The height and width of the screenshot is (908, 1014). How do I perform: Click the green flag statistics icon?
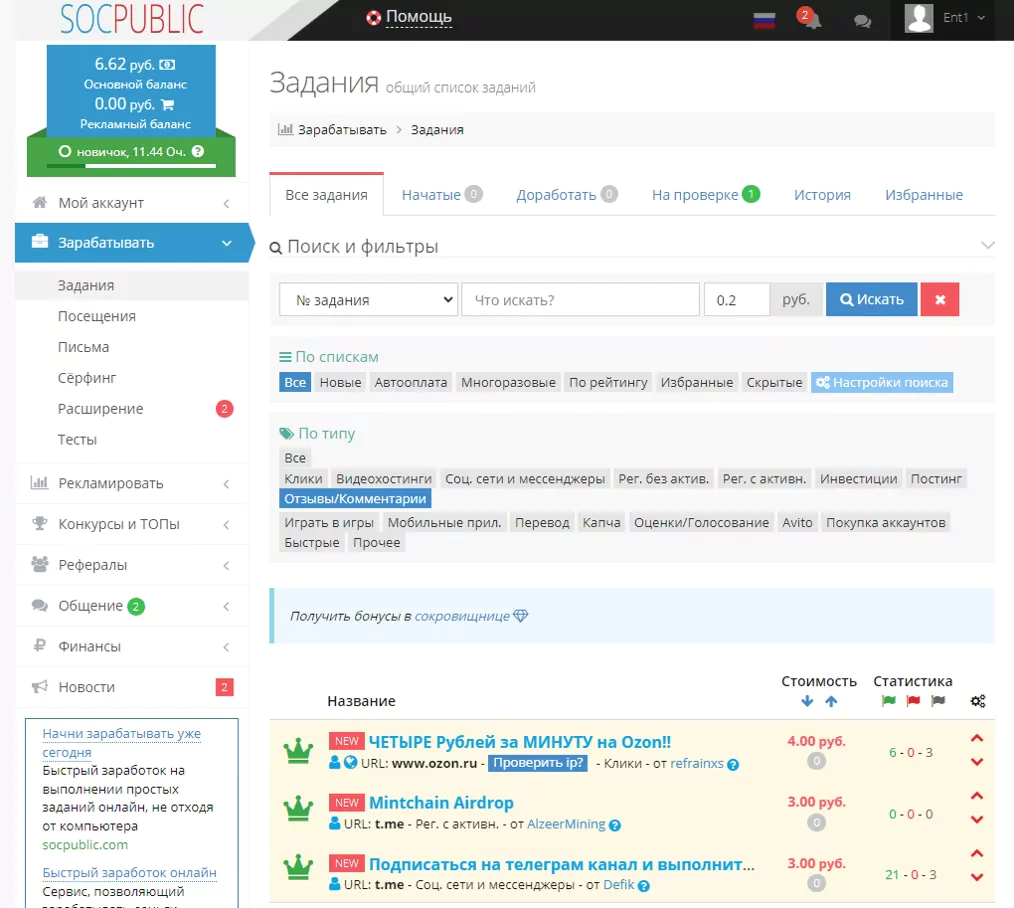point(889,701)
